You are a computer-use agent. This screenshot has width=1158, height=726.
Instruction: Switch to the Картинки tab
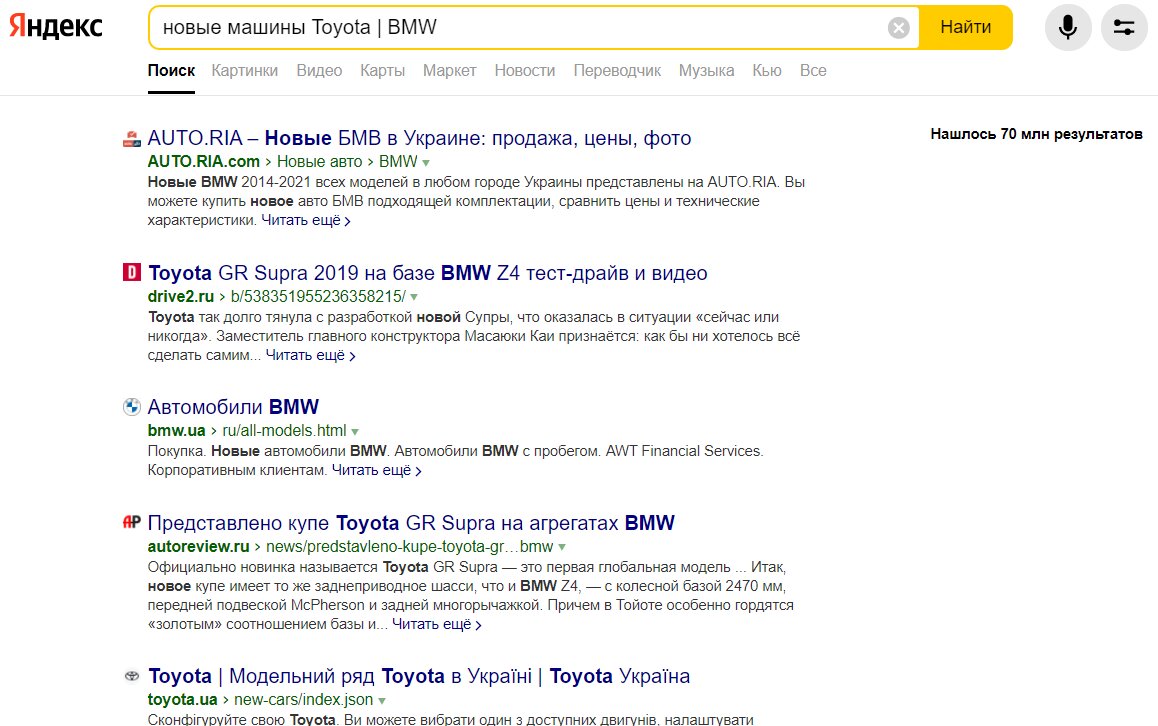244,71
